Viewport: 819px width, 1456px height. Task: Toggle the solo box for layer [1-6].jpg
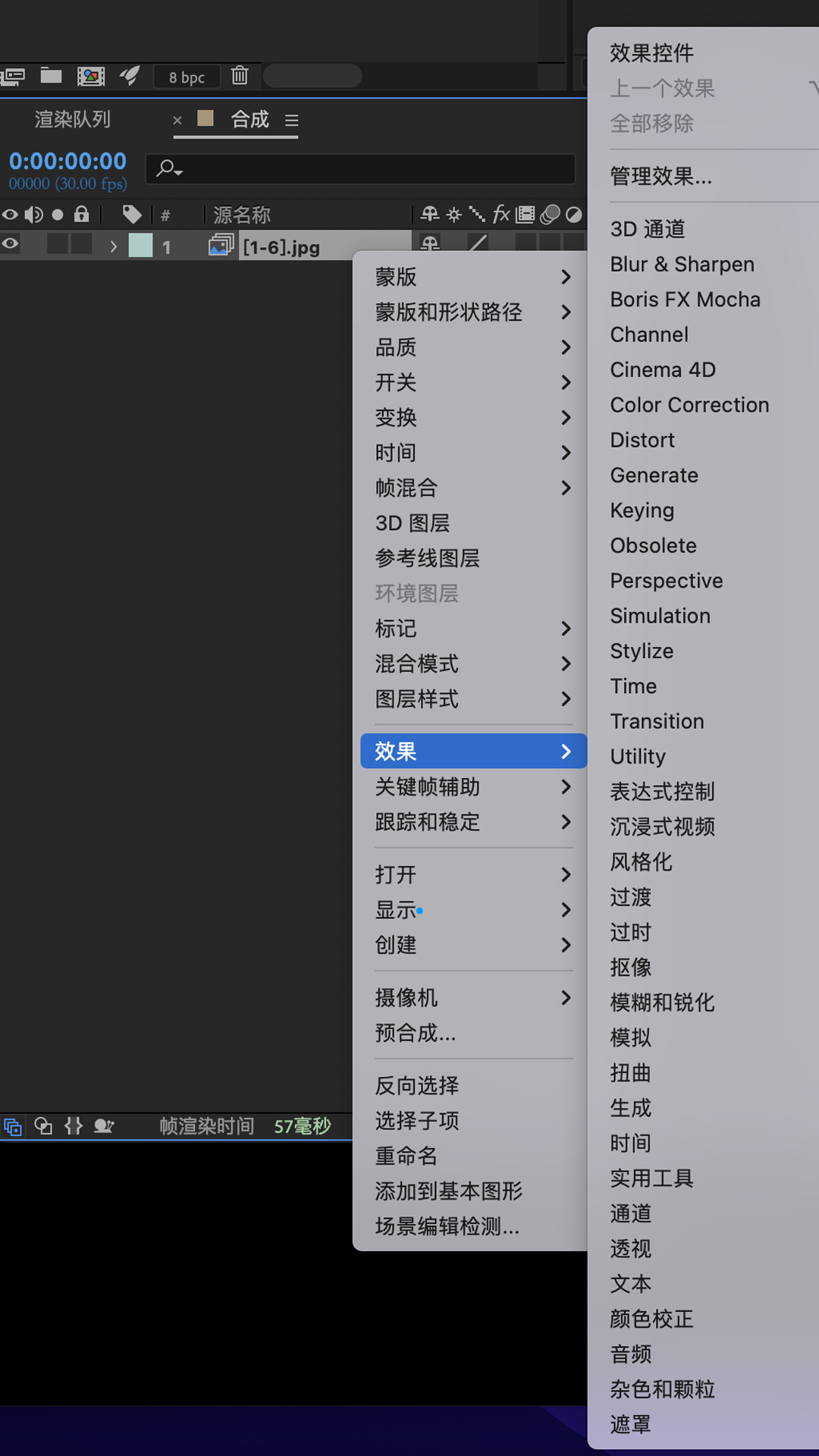click(x=58, y=244)
